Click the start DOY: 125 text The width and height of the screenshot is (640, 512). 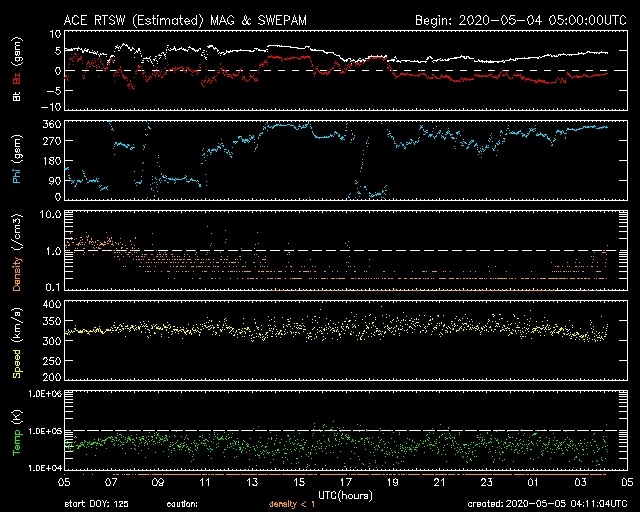click(96, 504)
